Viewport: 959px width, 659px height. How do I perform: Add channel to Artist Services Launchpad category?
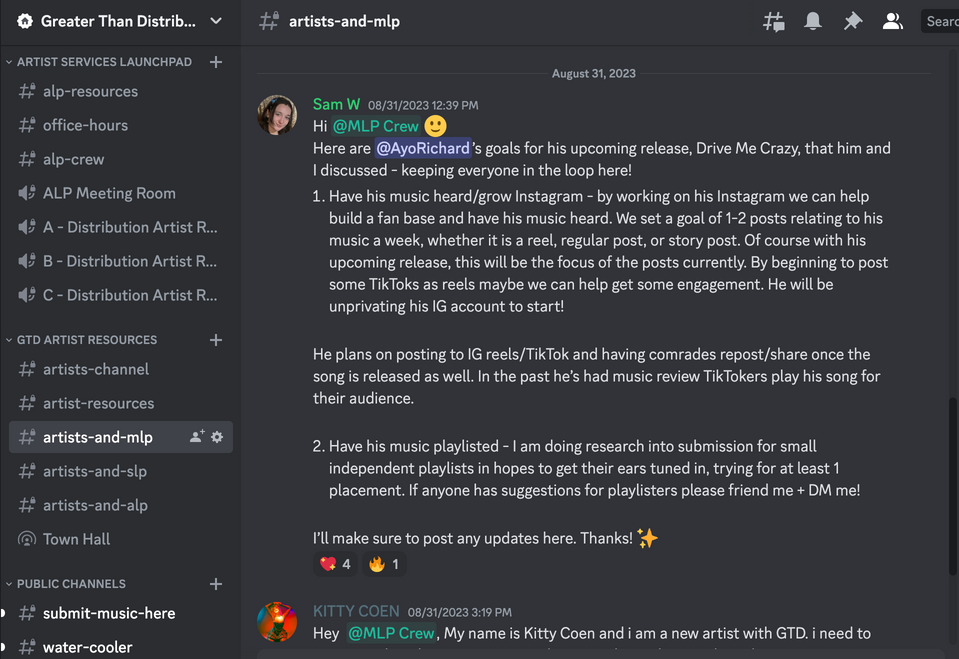pos(216,62)
